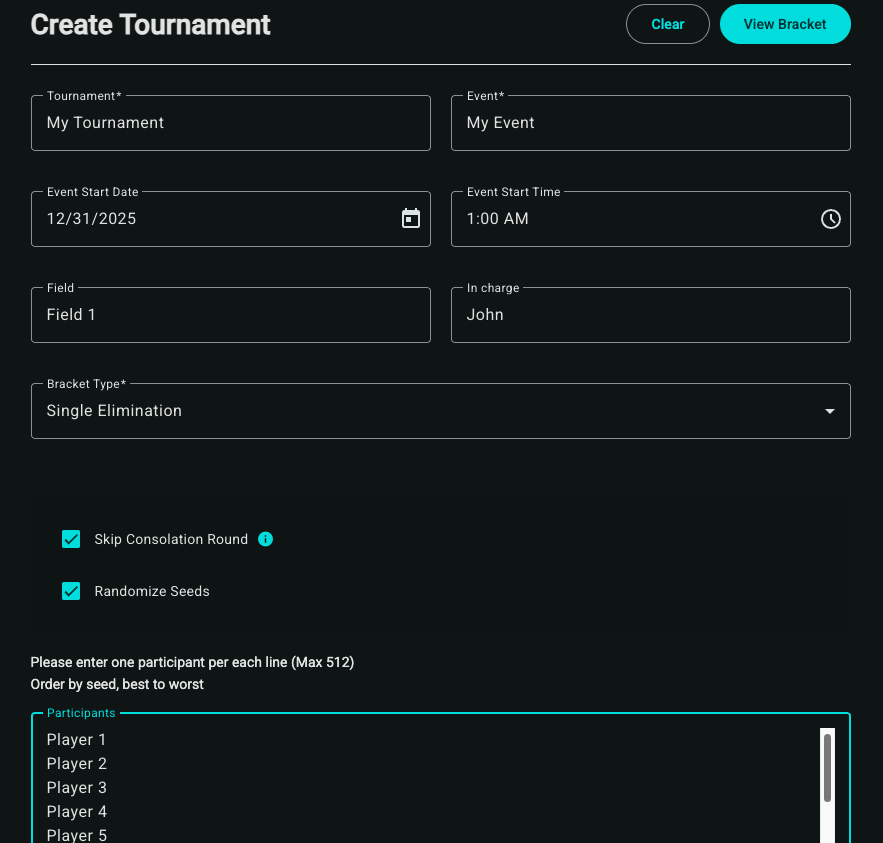Disable the Randomize Seeds checkbox
Image resolution: width=883 pixels, height=843 pixels.
71,591
